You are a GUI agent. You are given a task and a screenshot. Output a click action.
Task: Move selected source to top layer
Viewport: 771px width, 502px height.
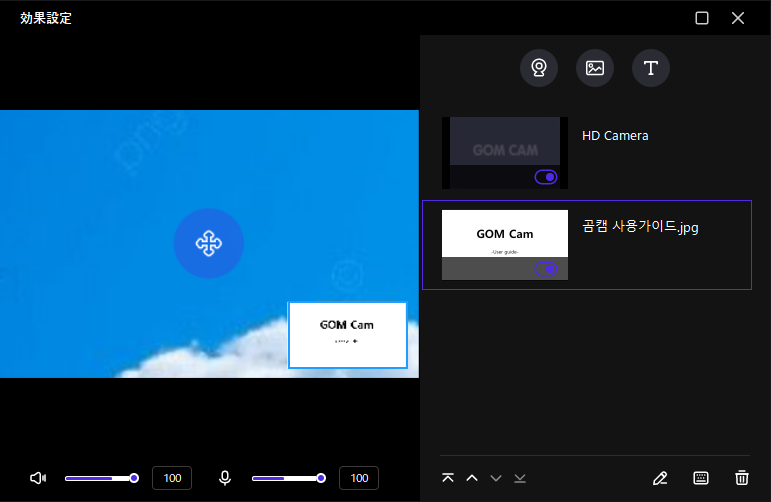point(448,478)
